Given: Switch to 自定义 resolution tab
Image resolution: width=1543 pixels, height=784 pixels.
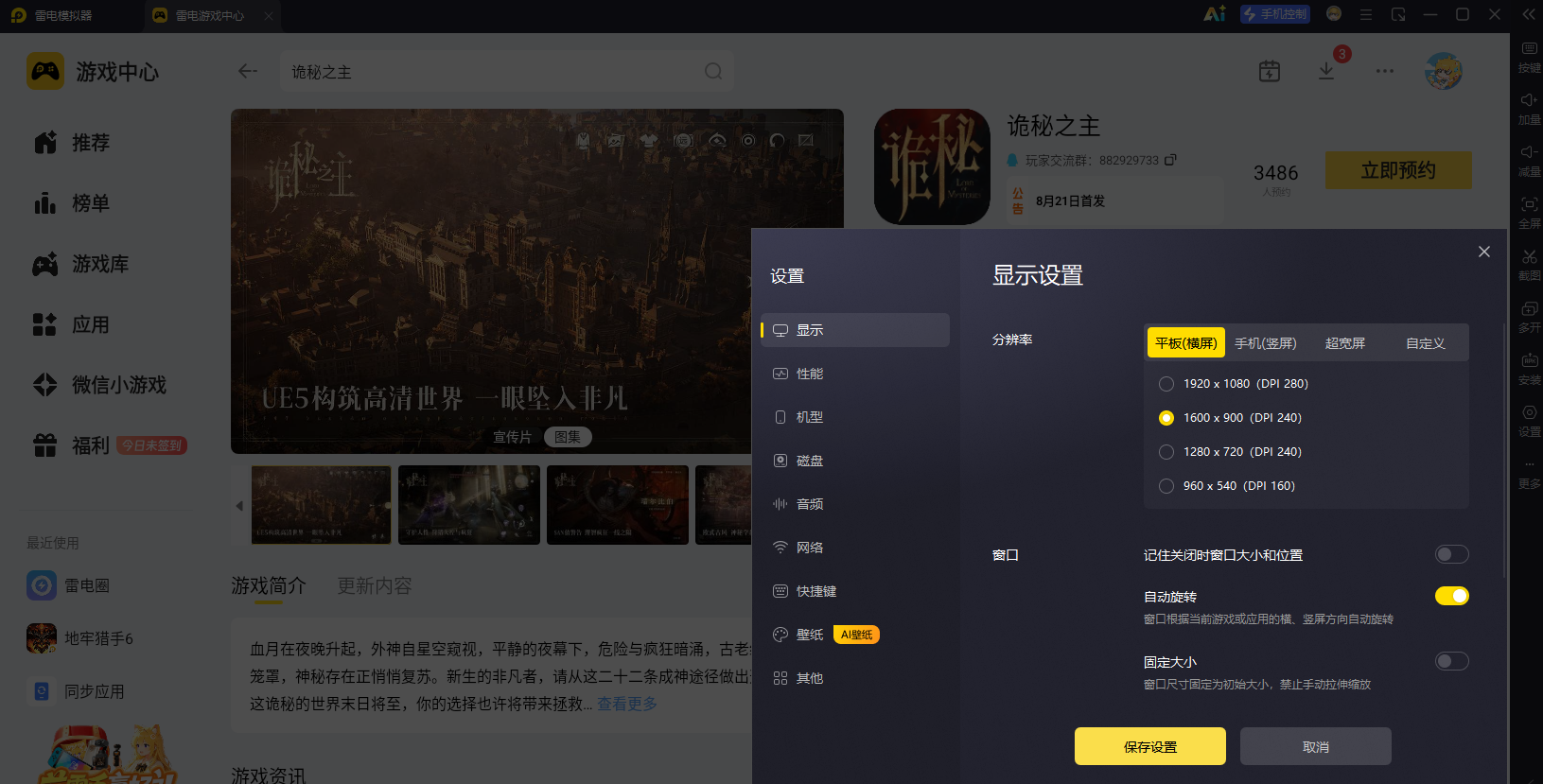Looking at the screenshot, I should point(1426,342).
